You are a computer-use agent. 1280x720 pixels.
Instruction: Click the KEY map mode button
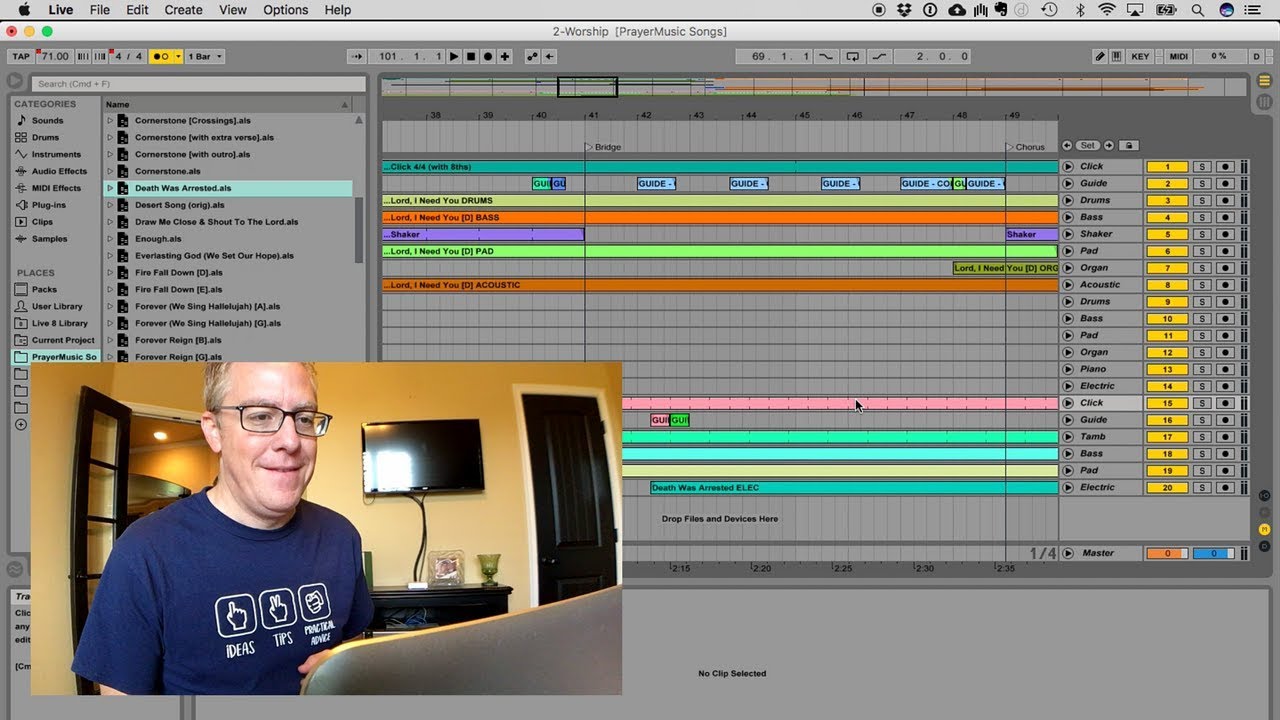click(x=1140, y=57)
